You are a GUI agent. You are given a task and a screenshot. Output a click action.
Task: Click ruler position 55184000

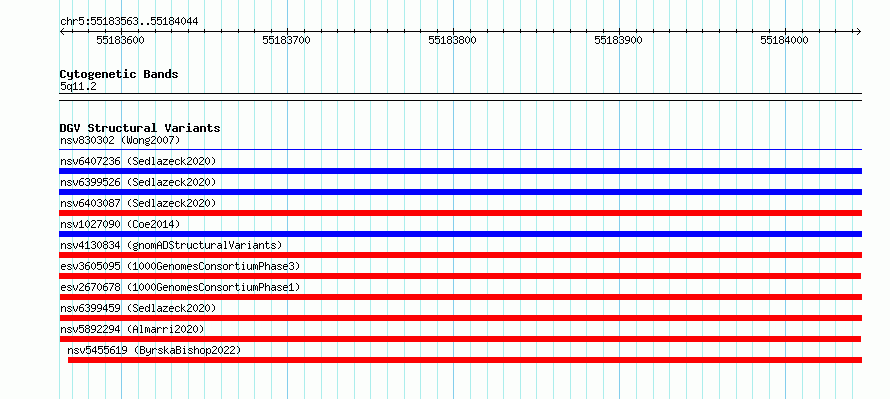(784, 40)
